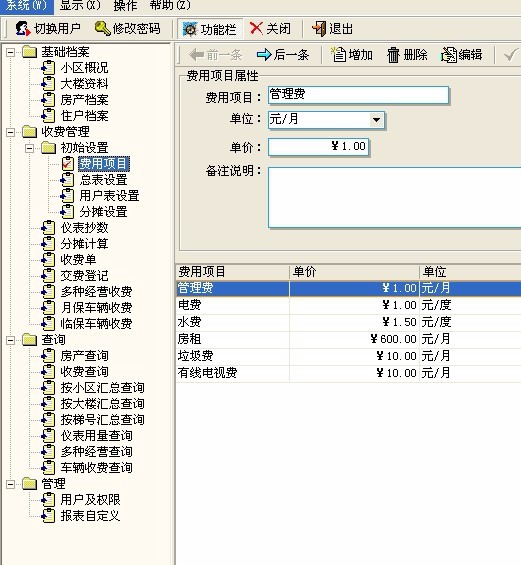Select the 有线电视费 row in table
Image resolution: width=521 pixels, height=565 pixels.
point(348,373)
